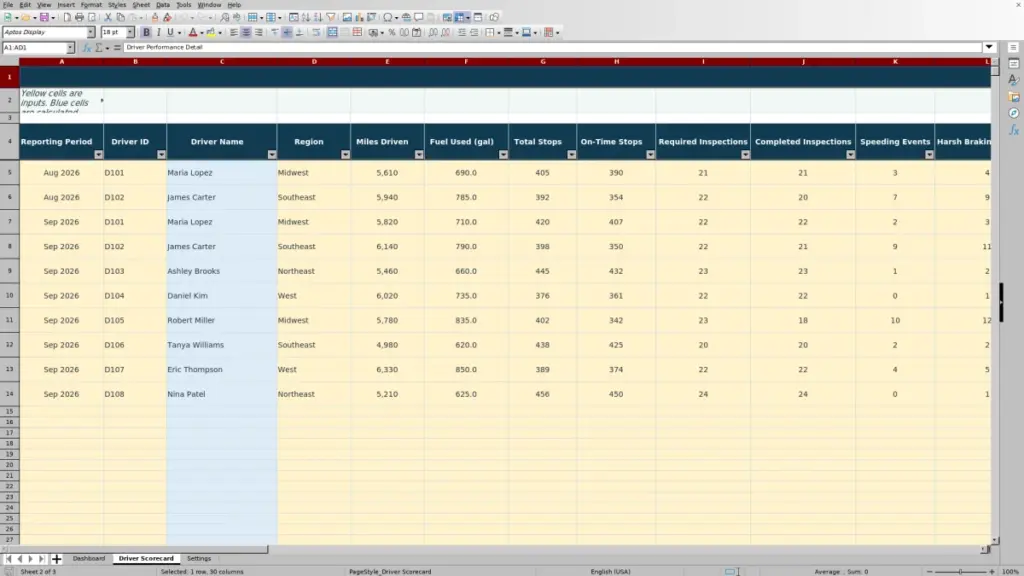This screenshot has height=576, width=1024.
Task: Open the sidebar settings hamburger menu
Action: tap(1013, 47)
